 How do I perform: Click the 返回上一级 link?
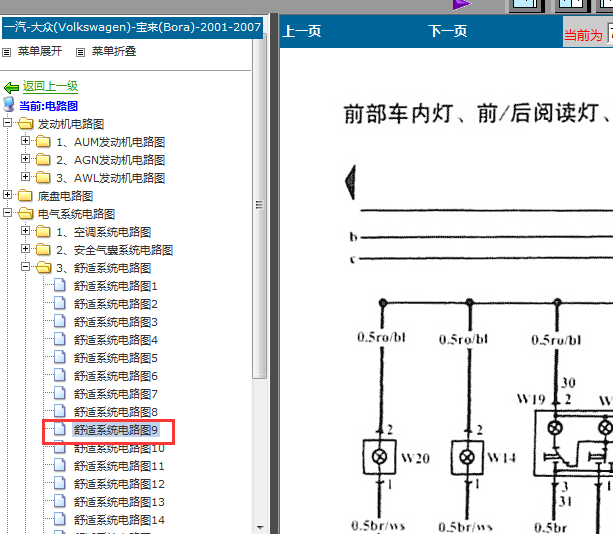coord(50,86)
